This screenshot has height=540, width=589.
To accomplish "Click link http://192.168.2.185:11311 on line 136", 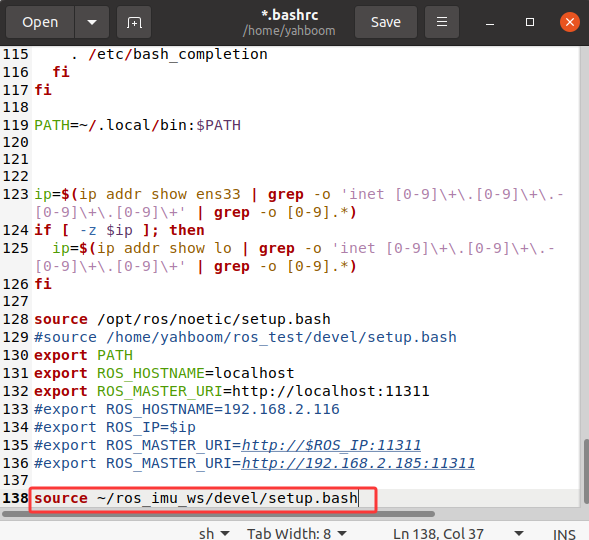I will tap(358, 463).
